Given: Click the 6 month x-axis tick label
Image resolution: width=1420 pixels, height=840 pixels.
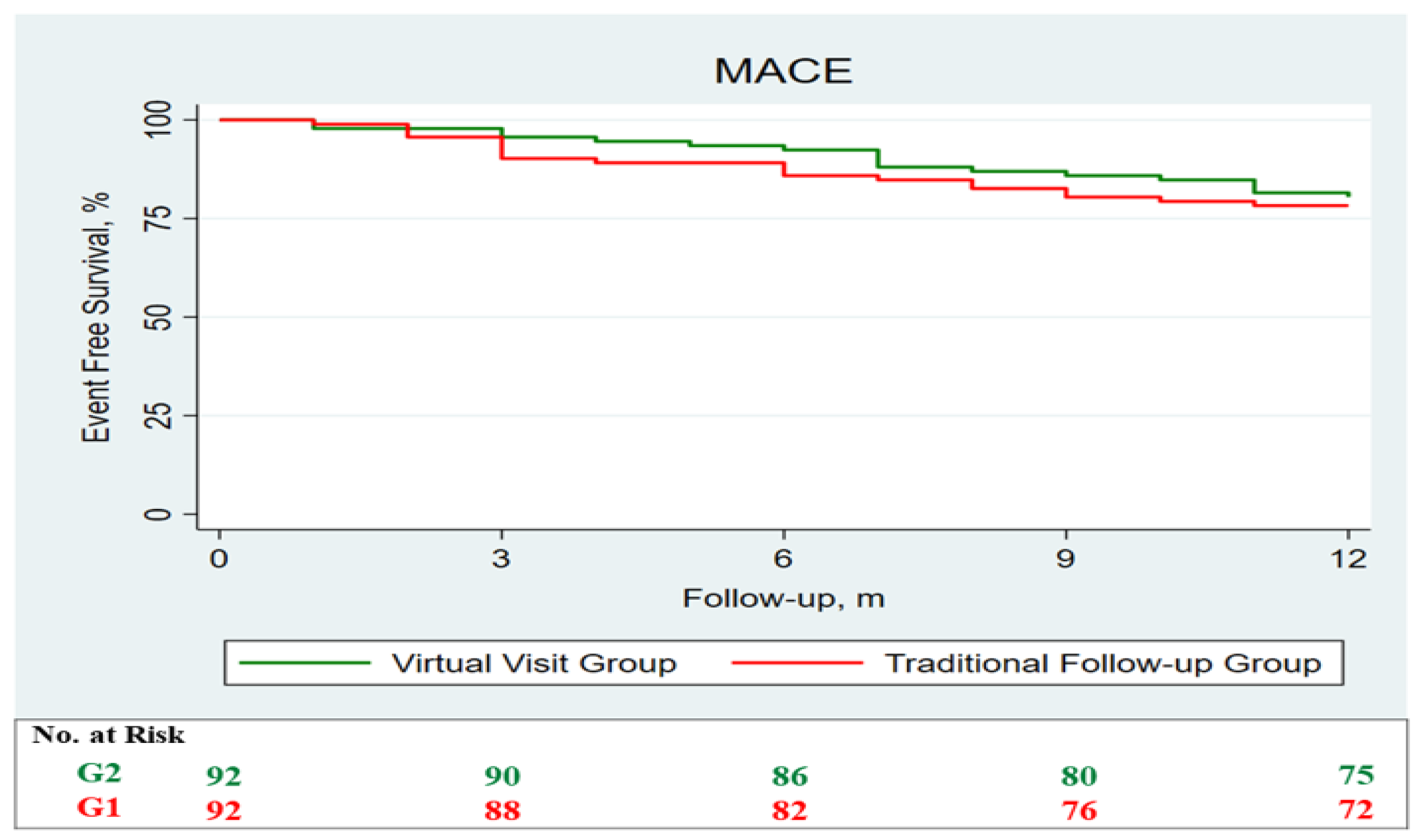Looking at the screenshot, I should point(783,559).
